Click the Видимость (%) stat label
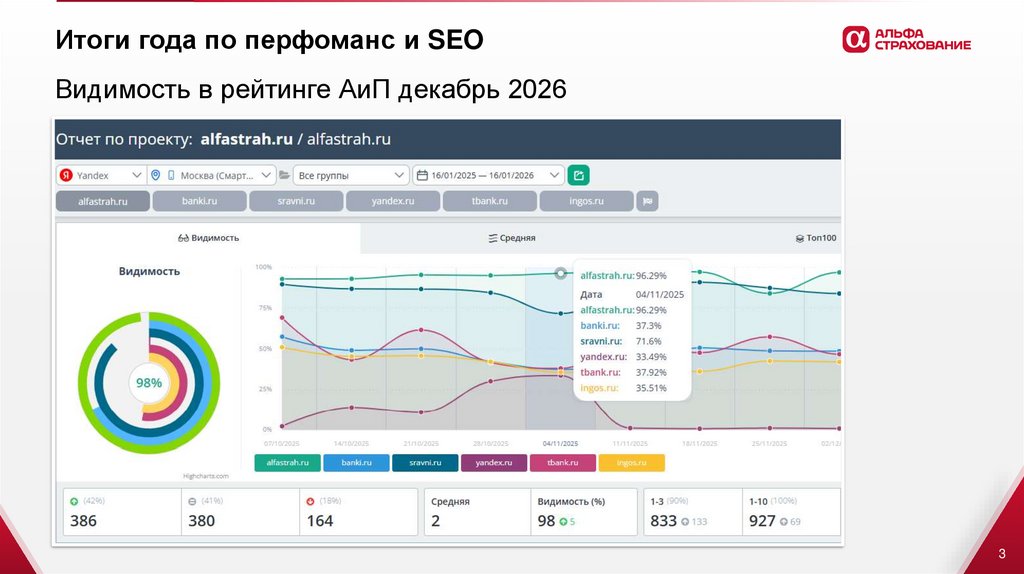 coord(571,502)
